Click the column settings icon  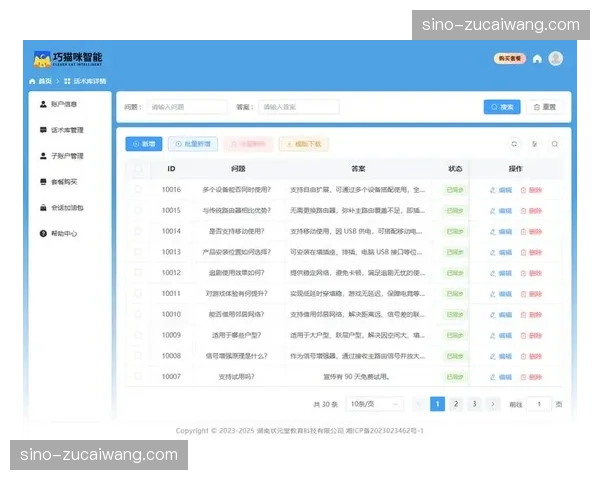(534, 144)
